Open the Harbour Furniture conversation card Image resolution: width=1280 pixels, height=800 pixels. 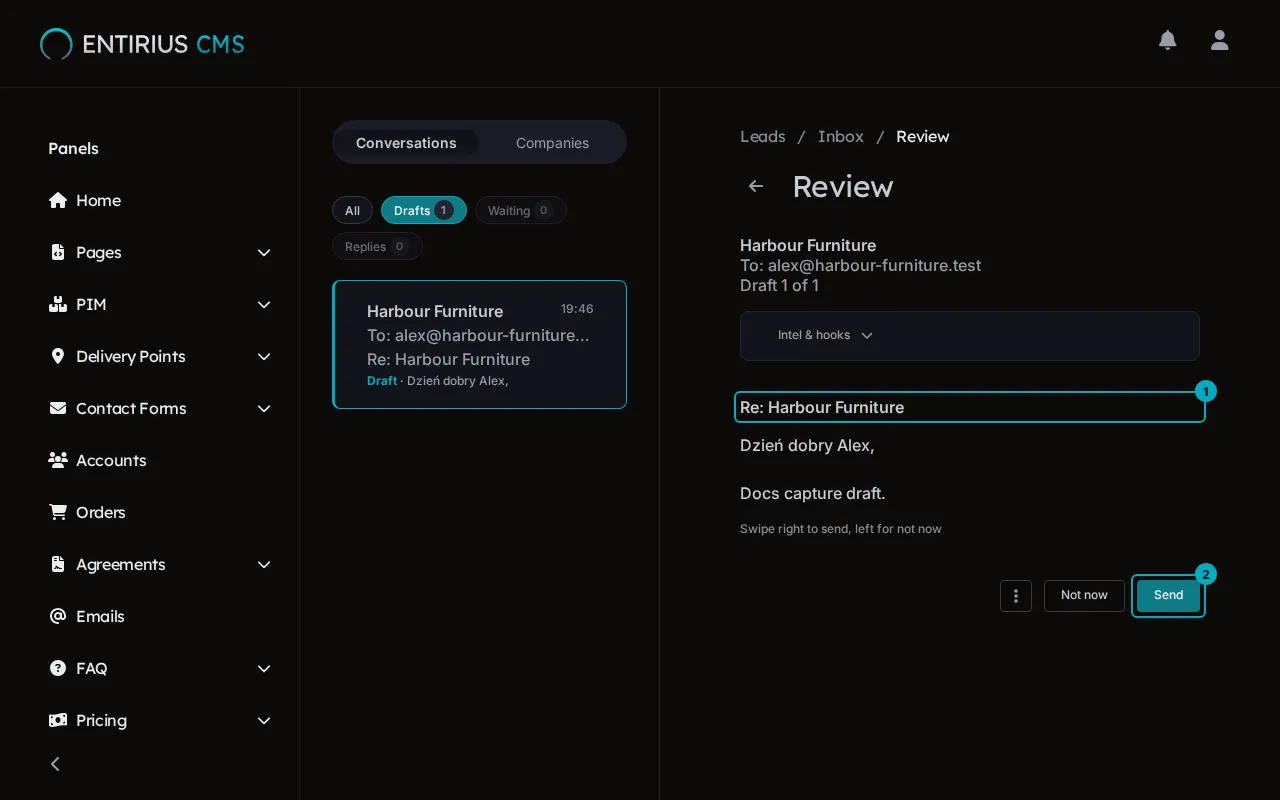[480, 345]
